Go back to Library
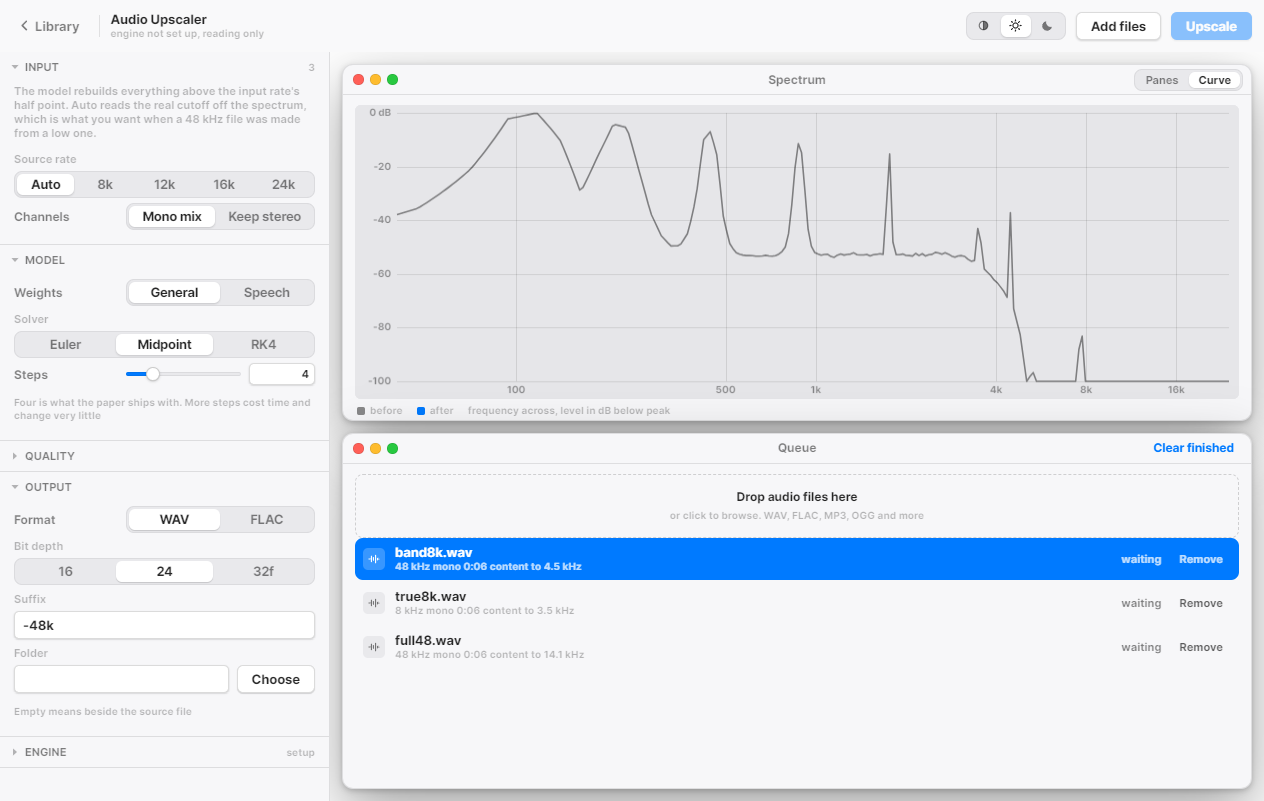1264x801 pixels. [x=50, y=26]
